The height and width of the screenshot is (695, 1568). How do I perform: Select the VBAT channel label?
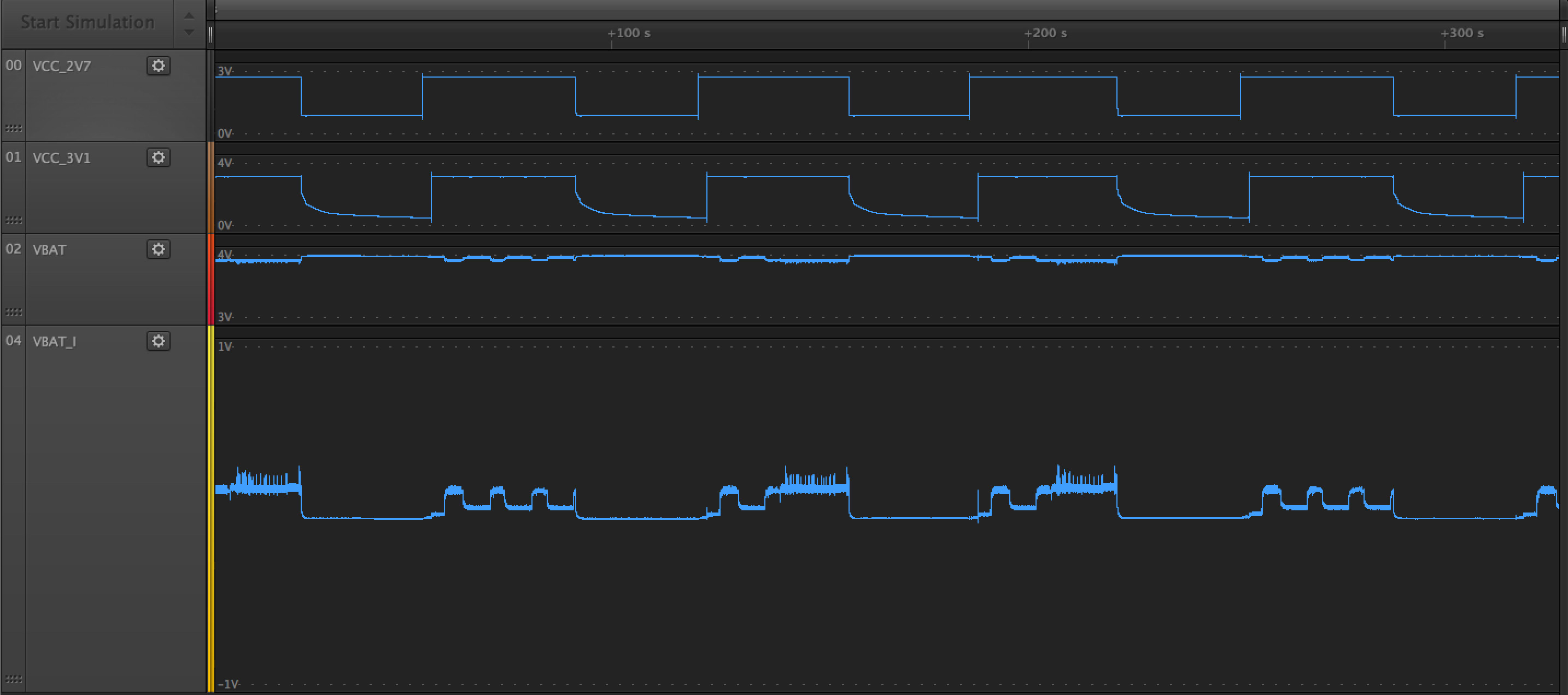click(x=49, y=250)
